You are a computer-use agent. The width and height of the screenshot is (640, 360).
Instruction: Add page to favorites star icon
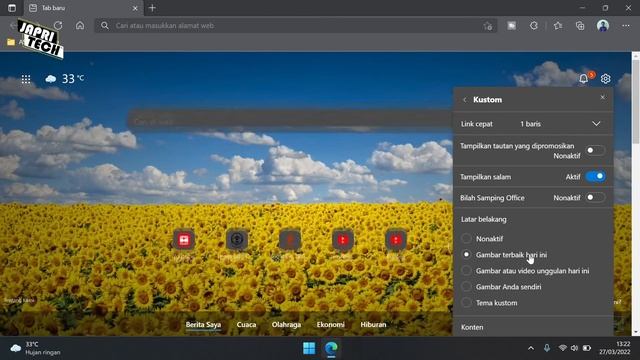pyautogui.click(x=488, y=26)
